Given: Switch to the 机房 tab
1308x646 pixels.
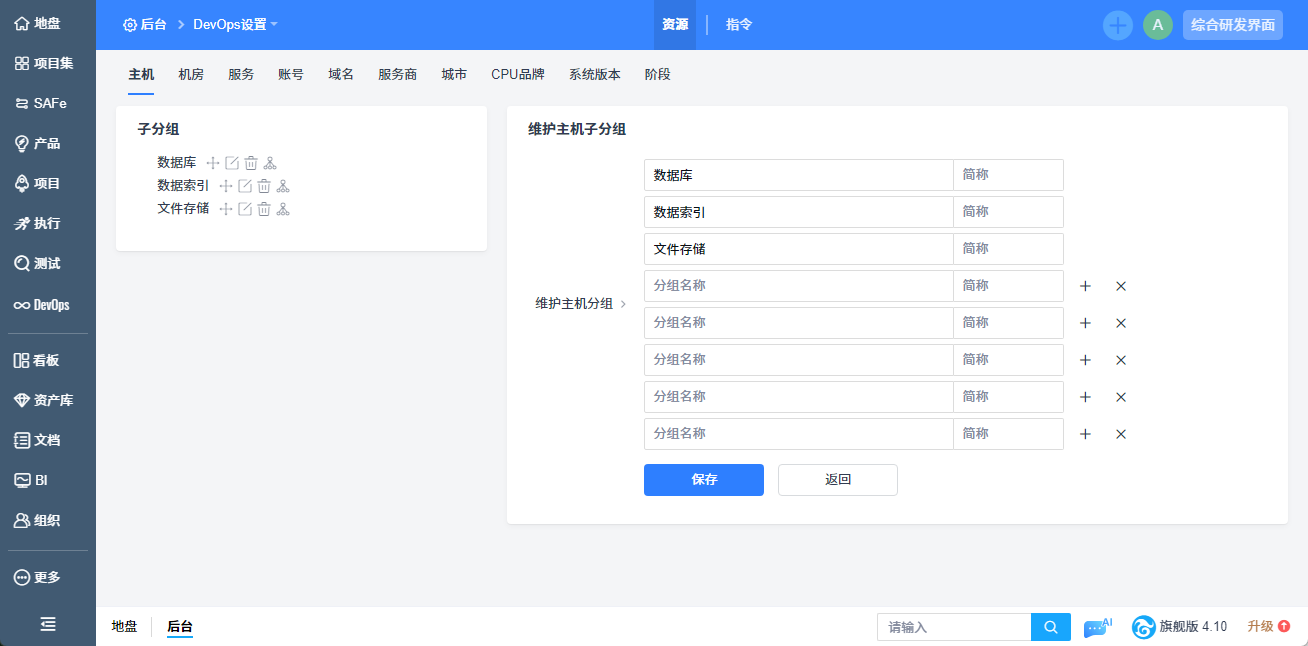Looking at the screenshot, I should [191, 74].
